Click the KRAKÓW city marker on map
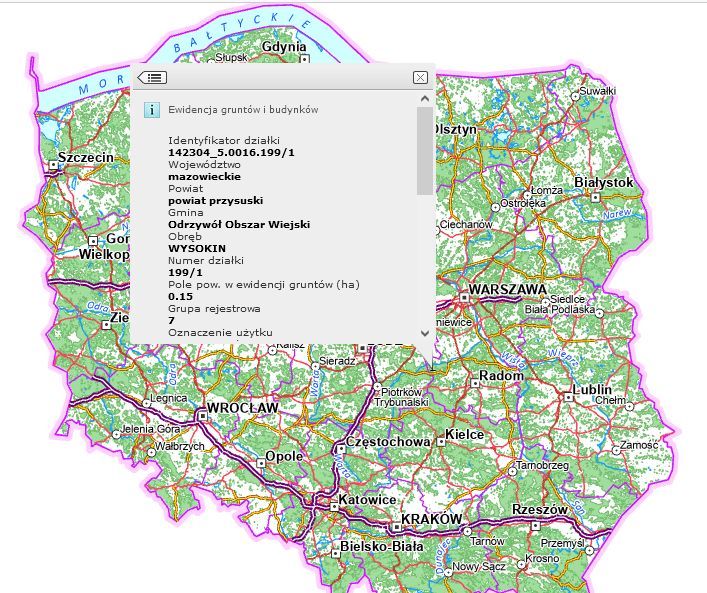This screenshot has height=593, width=707. point(396,527)
